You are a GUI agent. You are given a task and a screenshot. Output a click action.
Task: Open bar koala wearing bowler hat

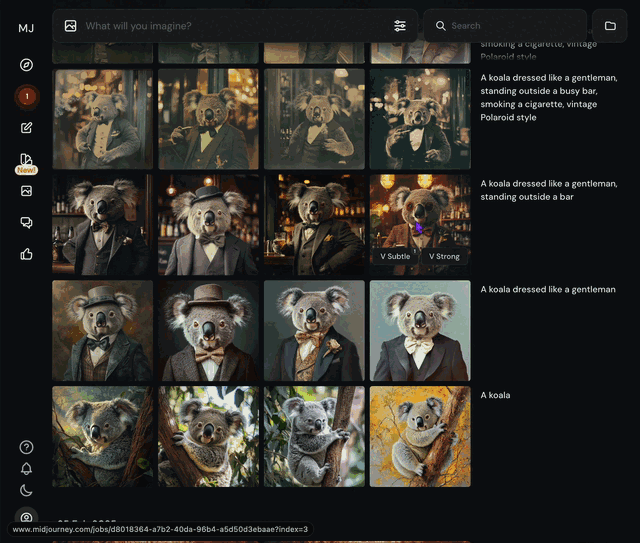pyautogui.click(x=208, y=225)
